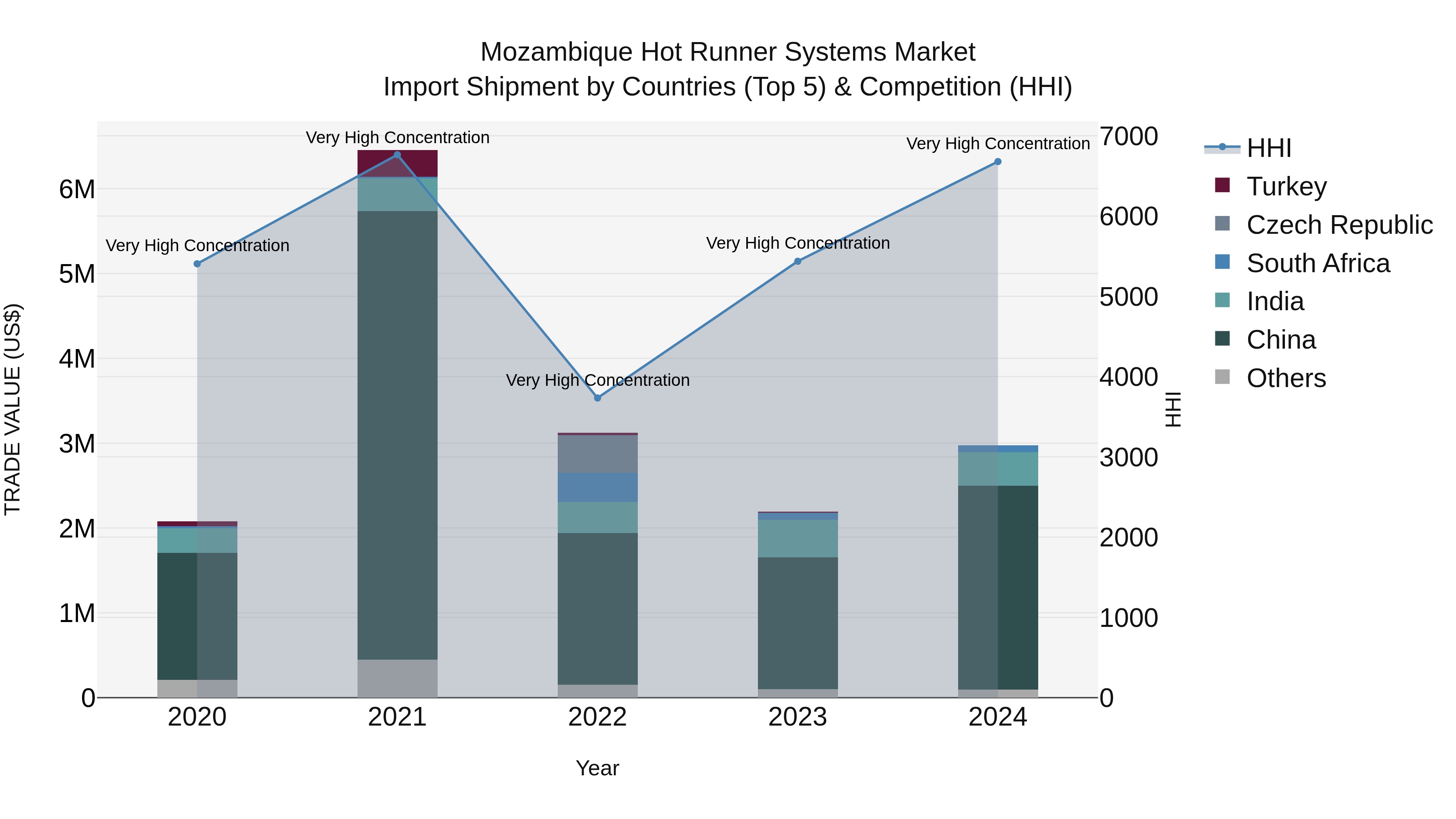Select the 2020 HHI data point

click(197, 264)
